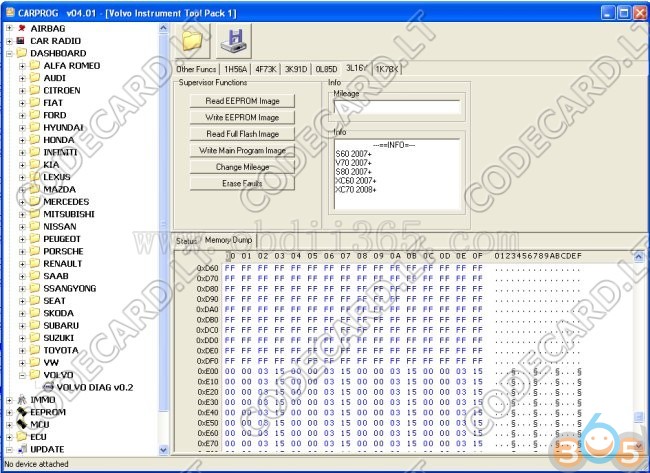Viewport: 650px width, 473px height.
Task: Click the XC60 2007+ info line
Action: click(356, 181)
